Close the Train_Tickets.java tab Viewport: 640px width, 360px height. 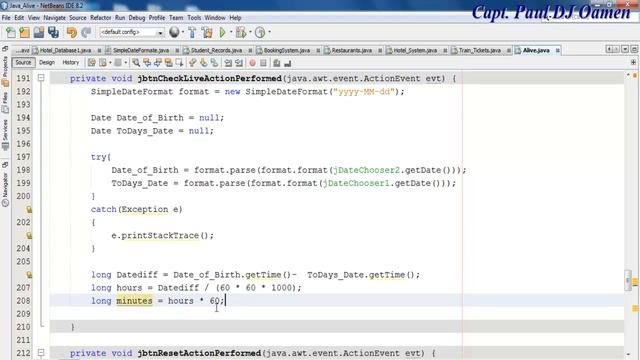509,51
